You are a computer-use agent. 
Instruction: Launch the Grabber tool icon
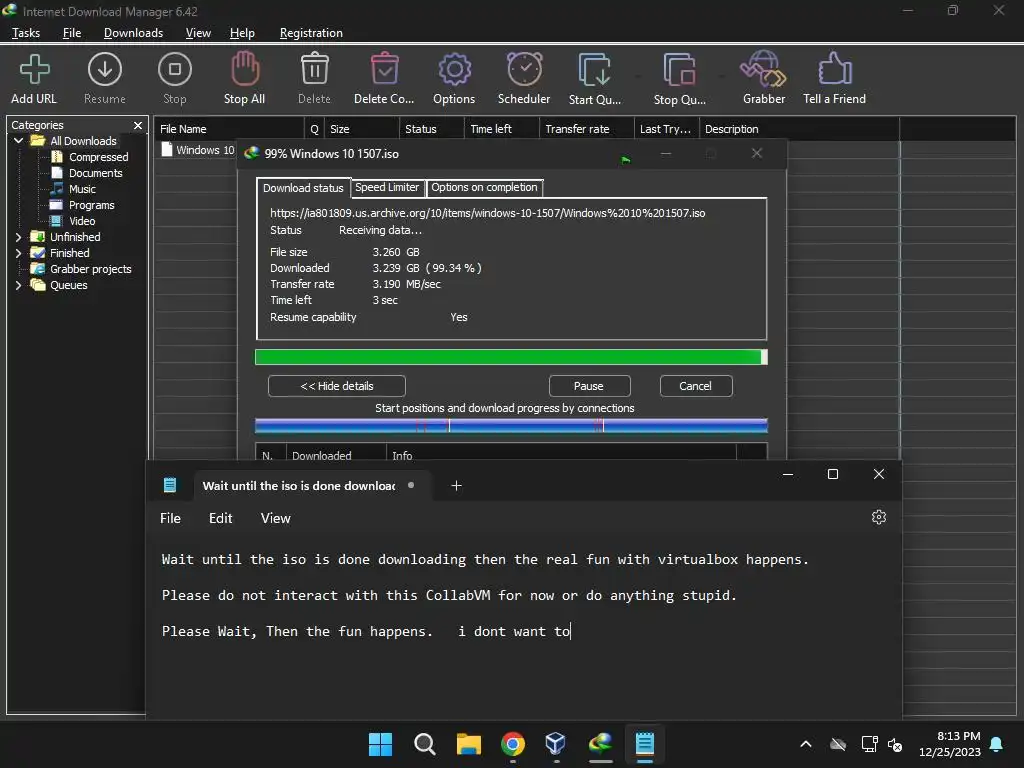point(763,69)
